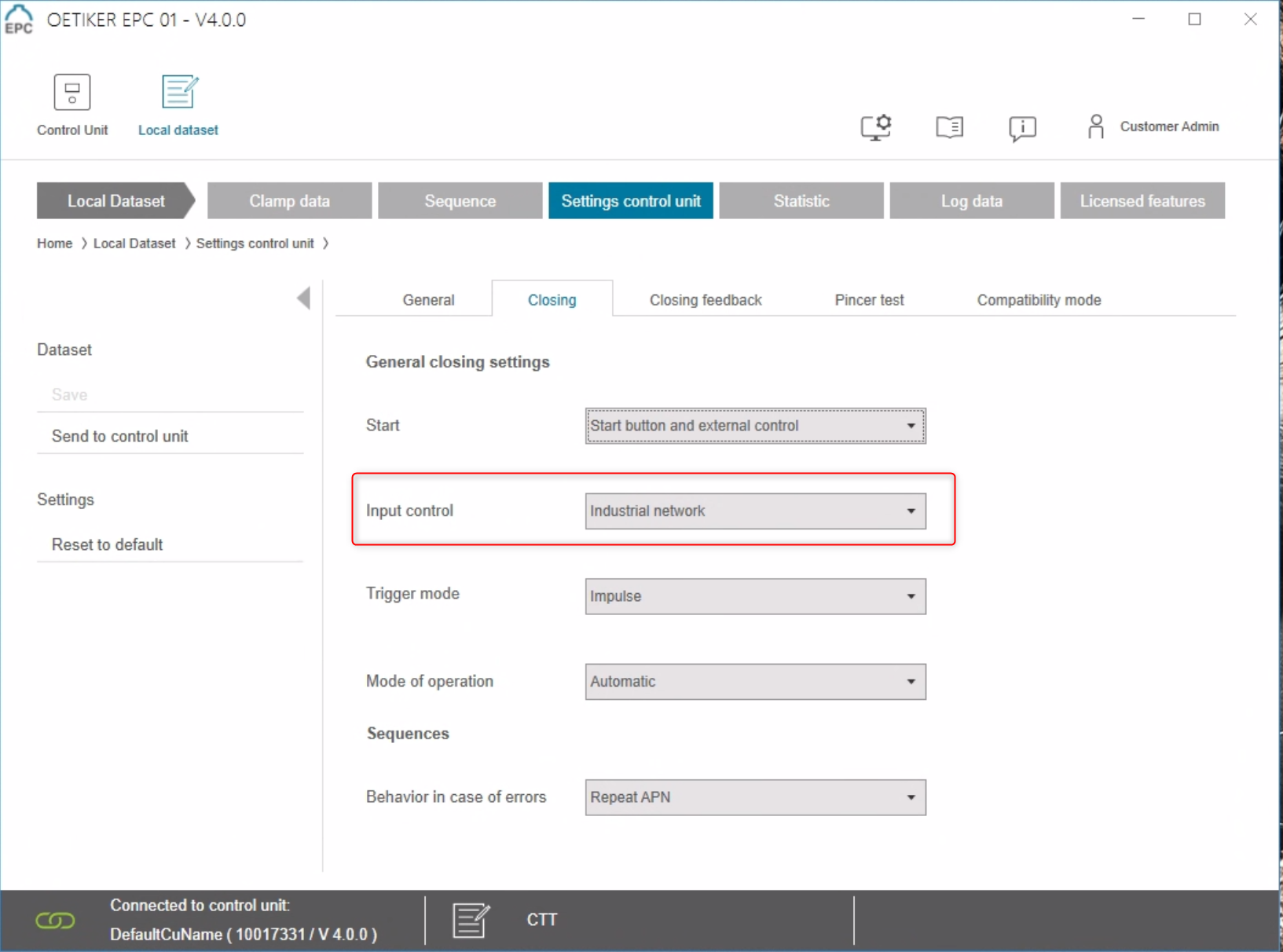Collapse sidebar with the left arrow
Image resolution: width=1283 pixels, height=952 pixels.
[303, 298]
